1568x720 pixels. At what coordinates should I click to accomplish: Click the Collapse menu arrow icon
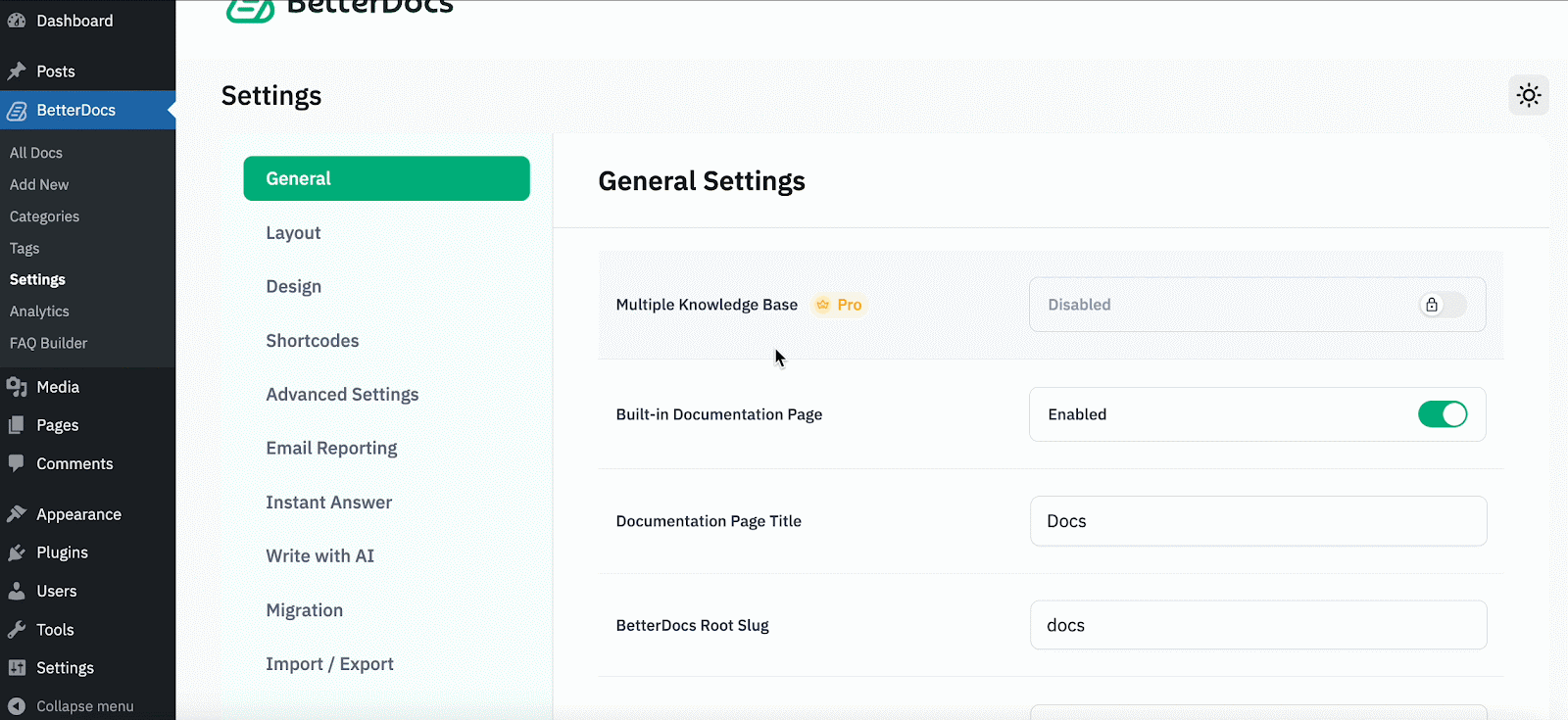coord(17,706)
